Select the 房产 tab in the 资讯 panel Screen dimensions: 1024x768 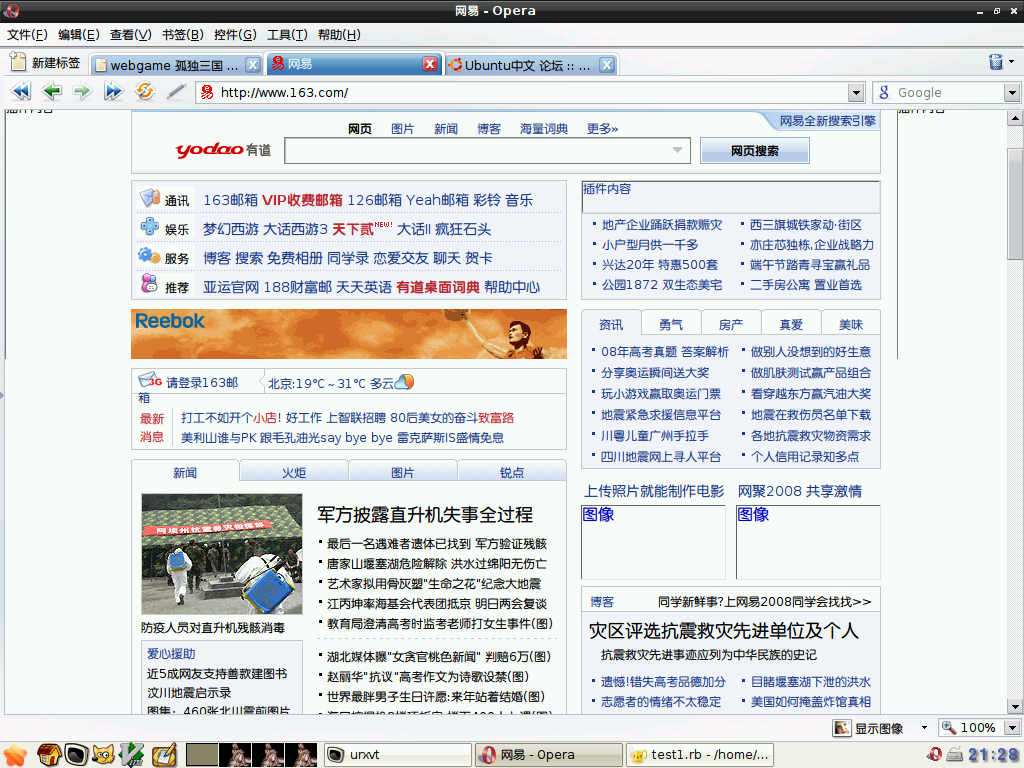point(731,325)
